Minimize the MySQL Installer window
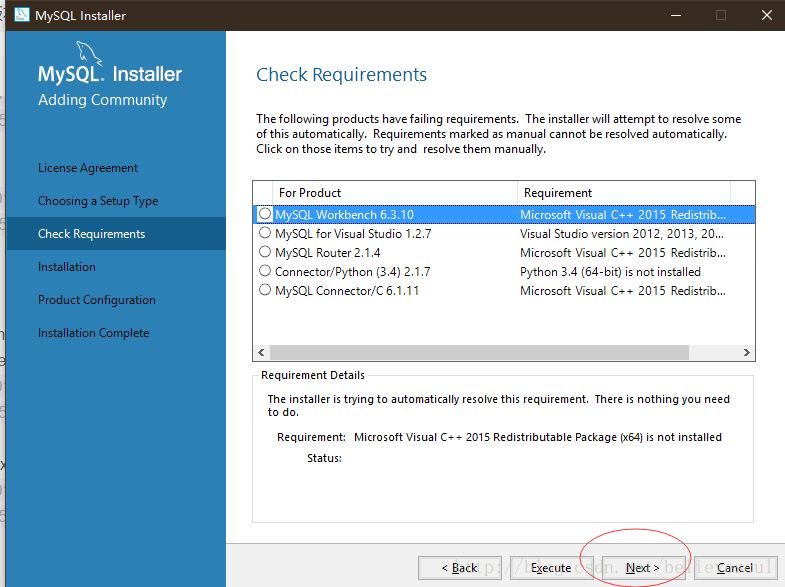The height and width of the screenshot is (587, 785). coord(676,15)
